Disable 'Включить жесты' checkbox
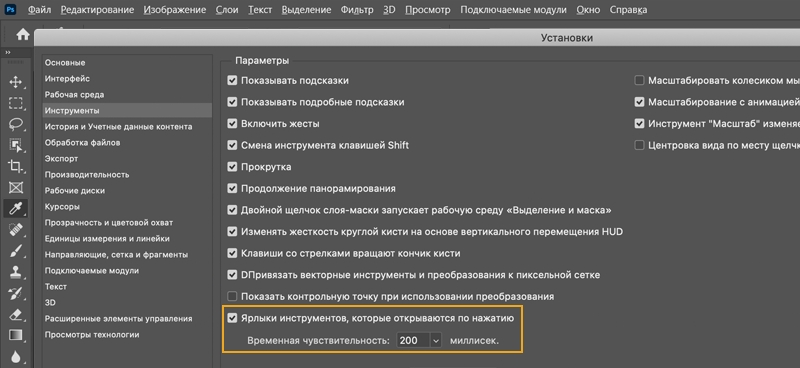 (x=233, y=124)
